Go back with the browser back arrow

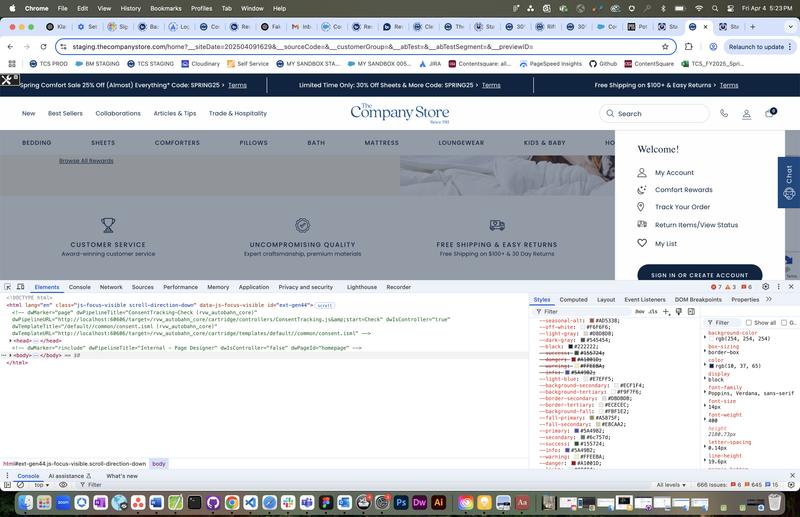(11, 46)
